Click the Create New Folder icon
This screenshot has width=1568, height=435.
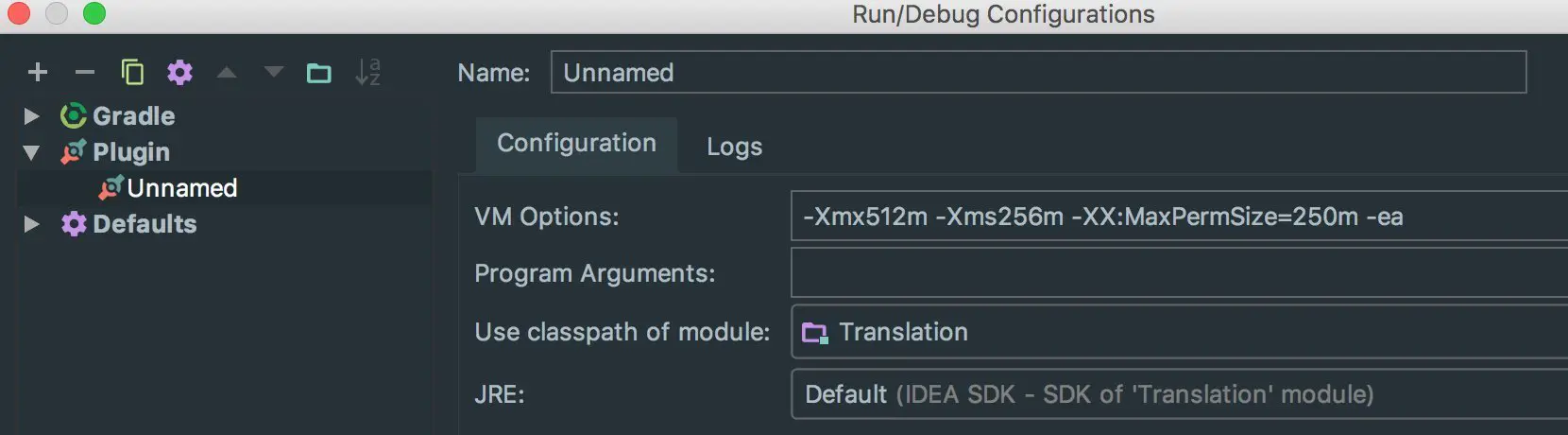tap(319, 73)
